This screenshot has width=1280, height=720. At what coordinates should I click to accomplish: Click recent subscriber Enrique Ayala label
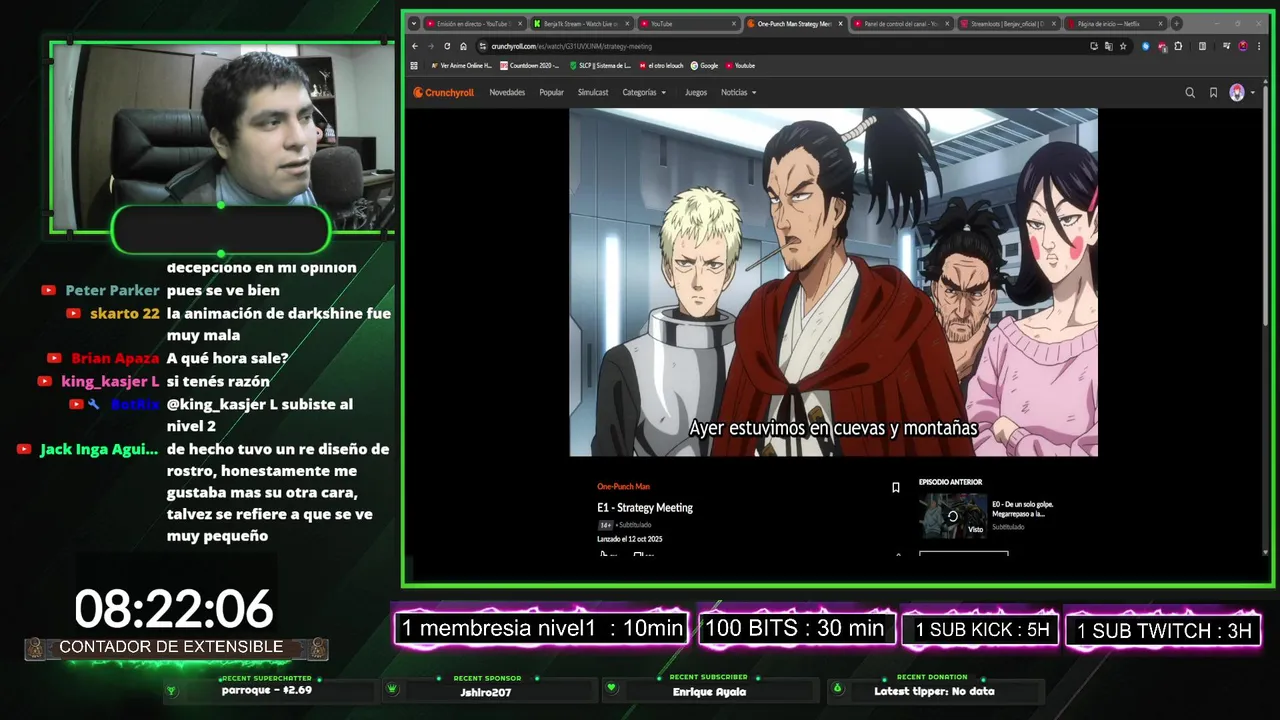coord(709,691)
